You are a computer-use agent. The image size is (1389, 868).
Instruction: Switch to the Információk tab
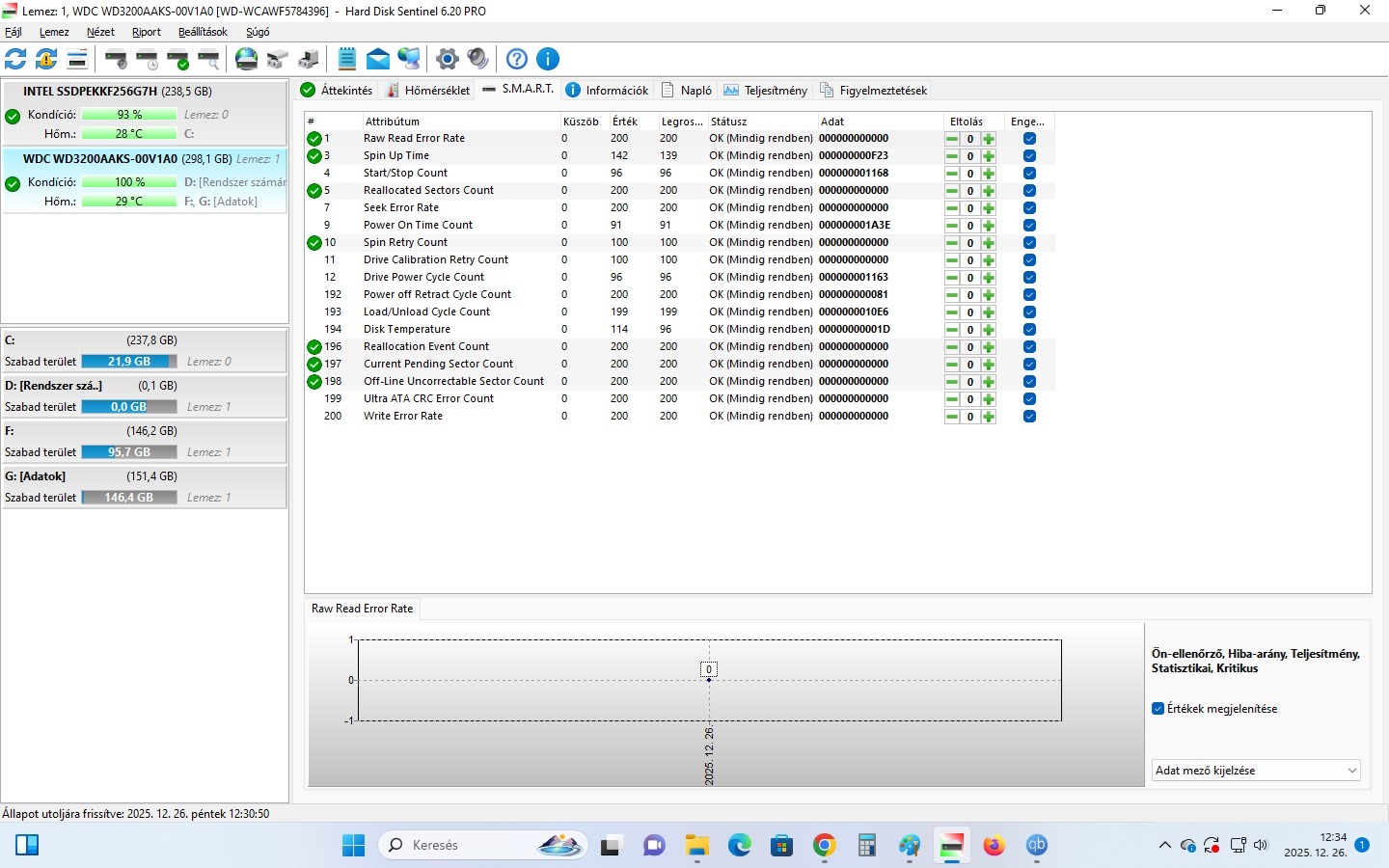607,90
